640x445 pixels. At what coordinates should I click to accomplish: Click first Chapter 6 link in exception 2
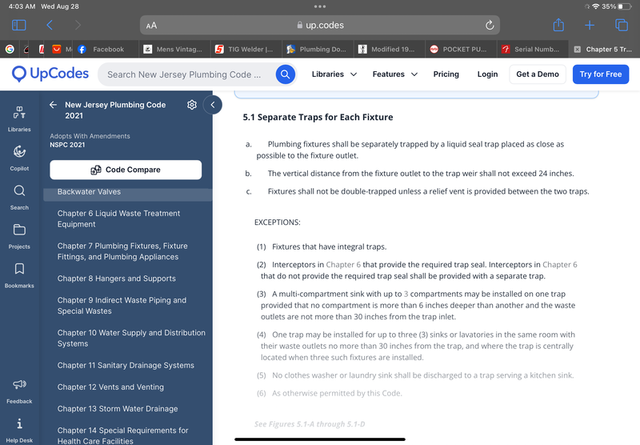(343, 265)
